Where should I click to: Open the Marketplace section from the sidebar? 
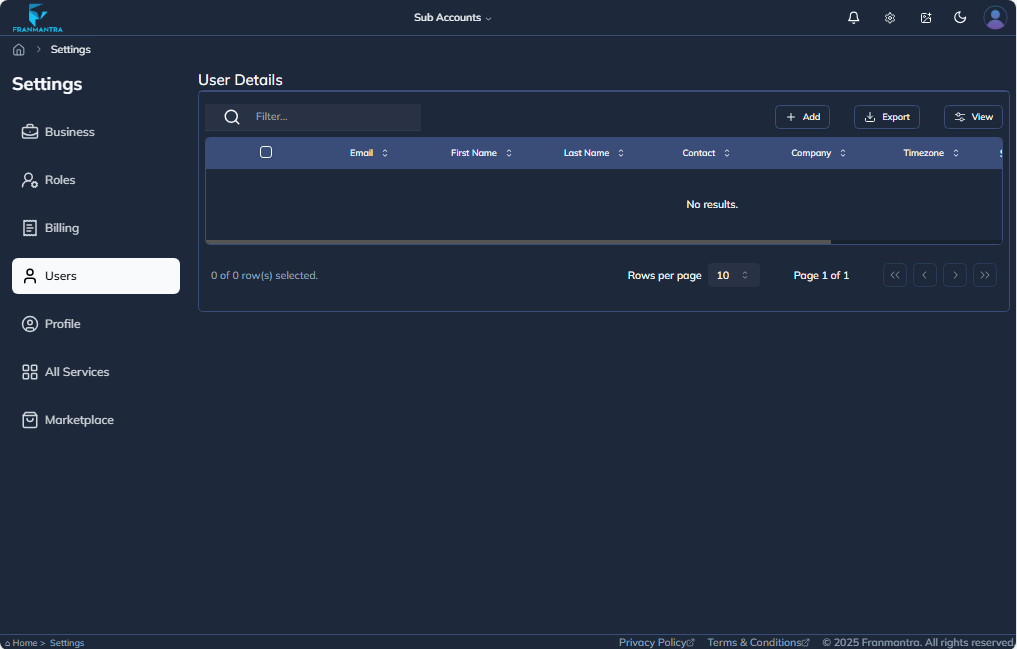tap(79, 419)
